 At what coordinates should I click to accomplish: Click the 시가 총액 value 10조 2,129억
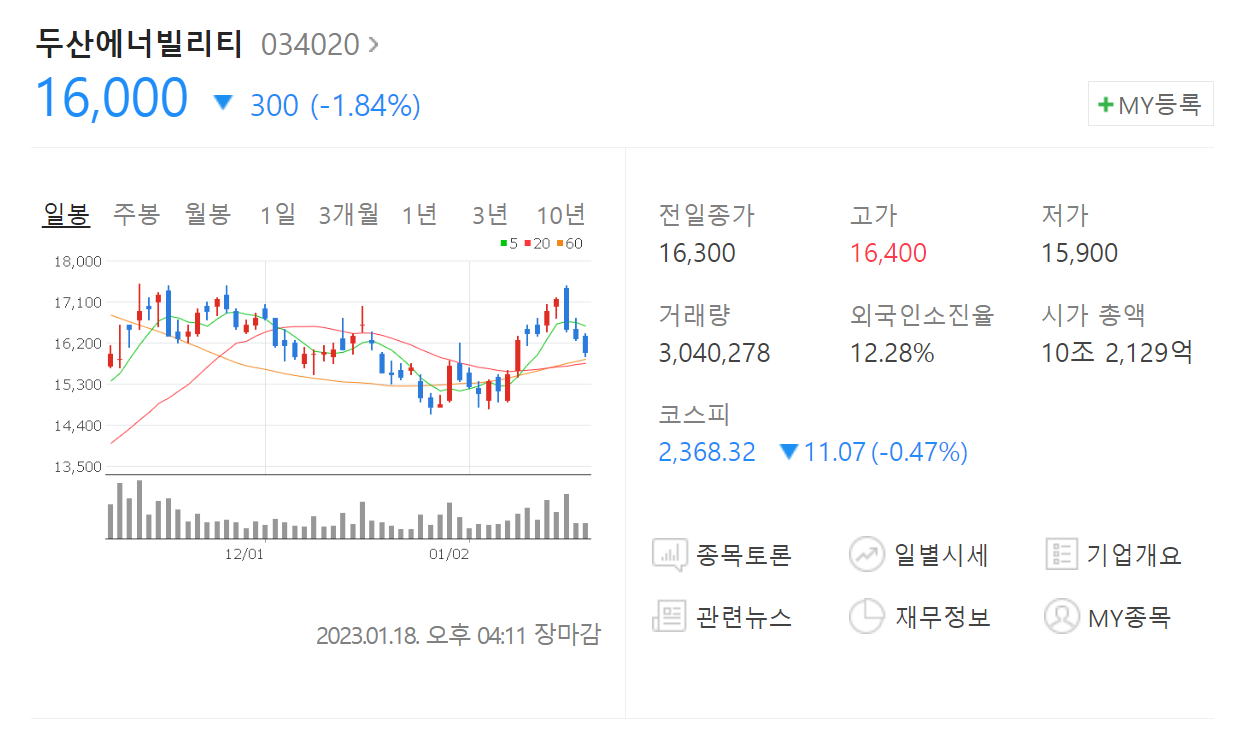[x=1117, y=353]
